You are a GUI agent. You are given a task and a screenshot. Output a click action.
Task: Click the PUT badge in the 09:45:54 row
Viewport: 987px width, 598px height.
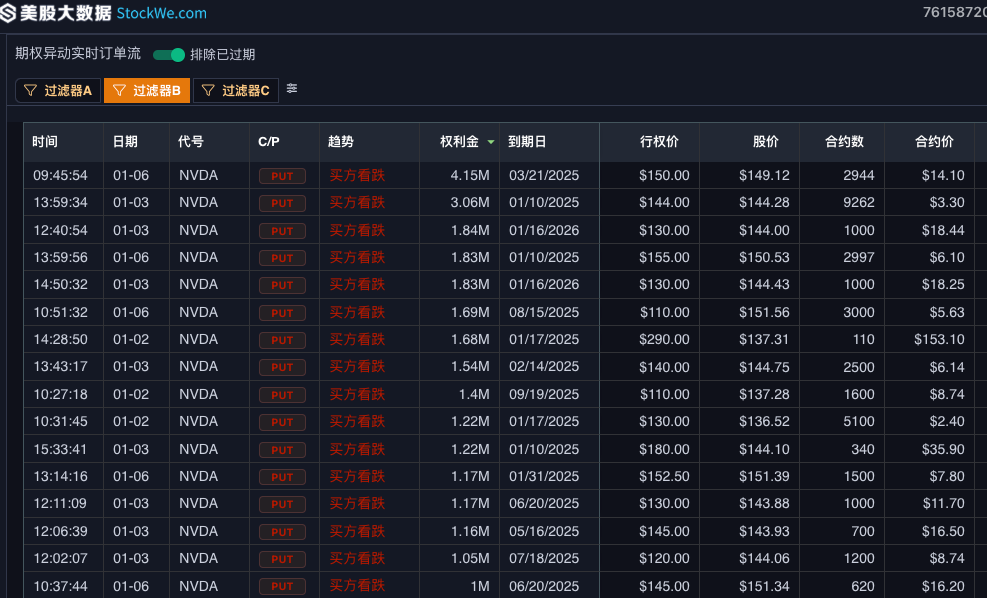282,176
